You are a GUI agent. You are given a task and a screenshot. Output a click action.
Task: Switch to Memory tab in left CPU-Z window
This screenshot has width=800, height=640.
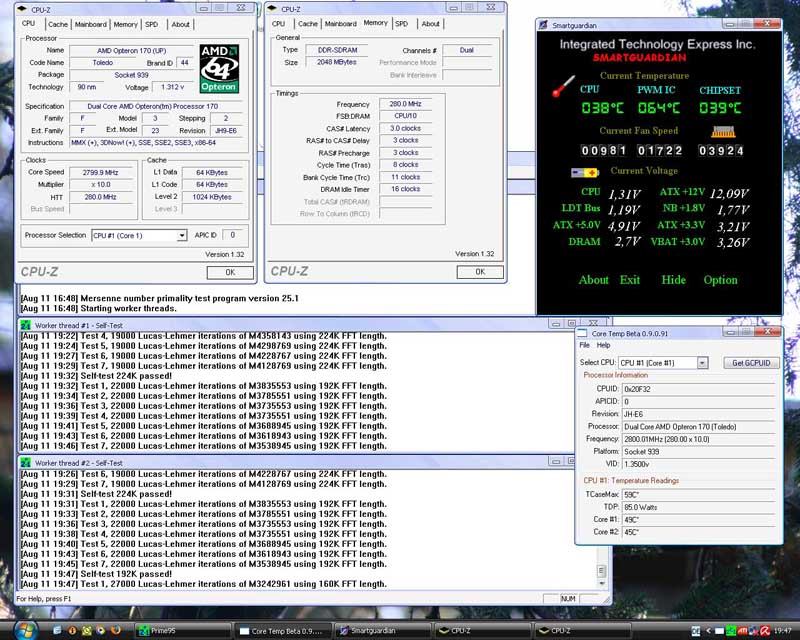click(126, 24)
